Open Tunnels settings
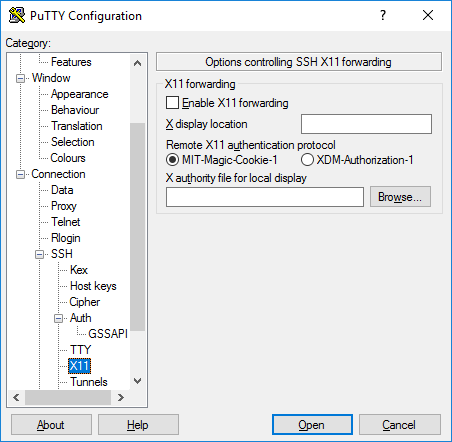 coord(89,382)
